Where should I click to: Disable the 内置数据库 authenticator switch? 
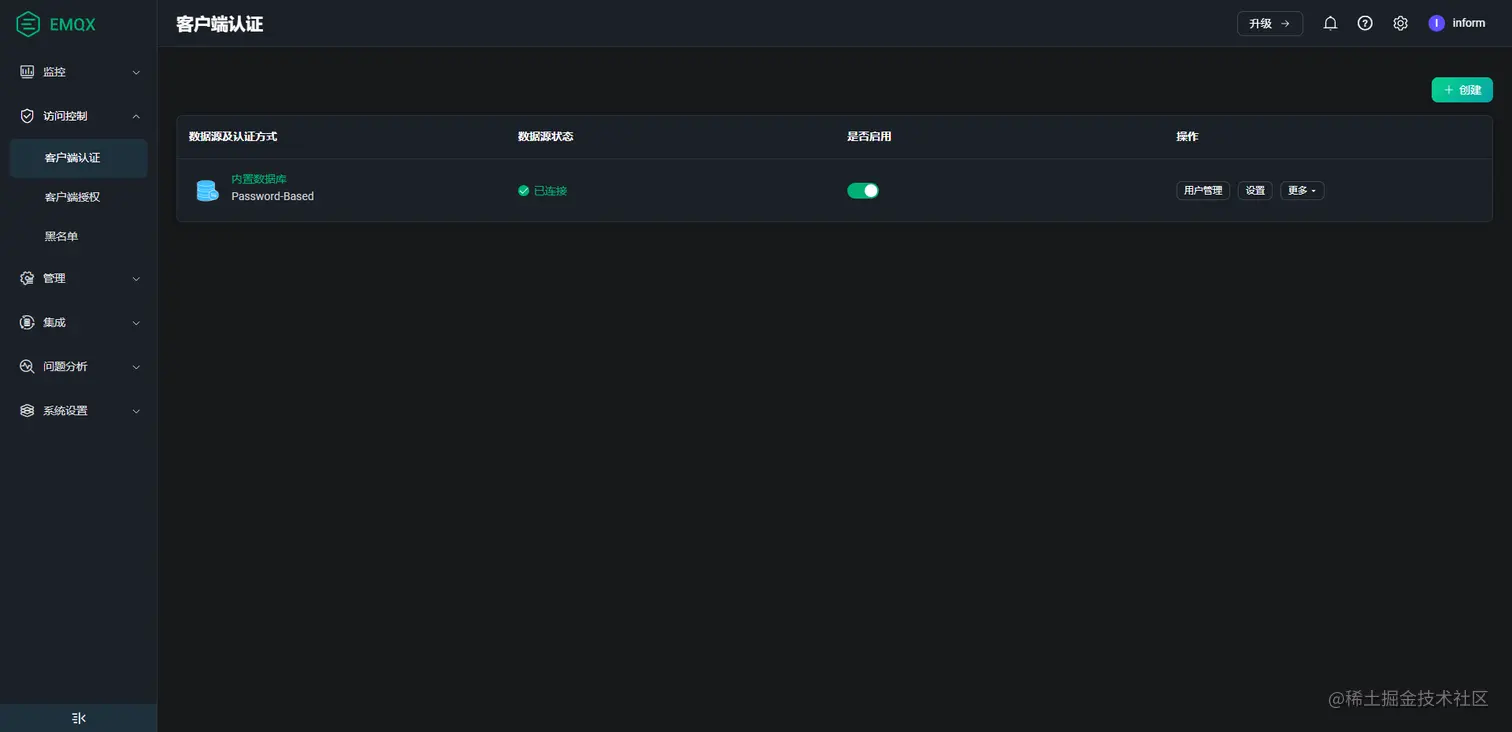point(863,190)
